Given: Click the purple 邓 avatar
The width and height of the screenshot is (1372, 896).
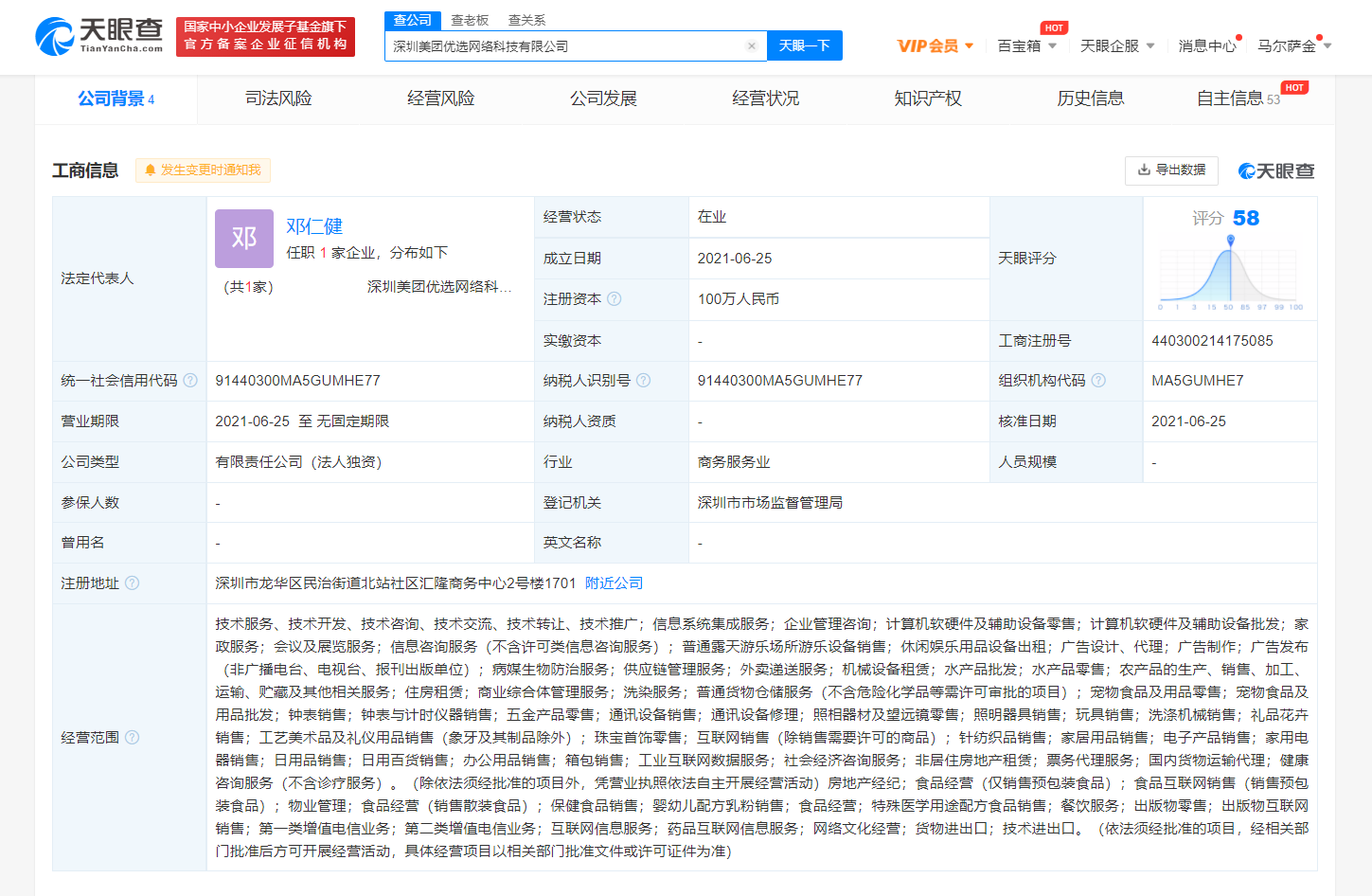Looking at the screenshot, I should (x=244, y=239).
